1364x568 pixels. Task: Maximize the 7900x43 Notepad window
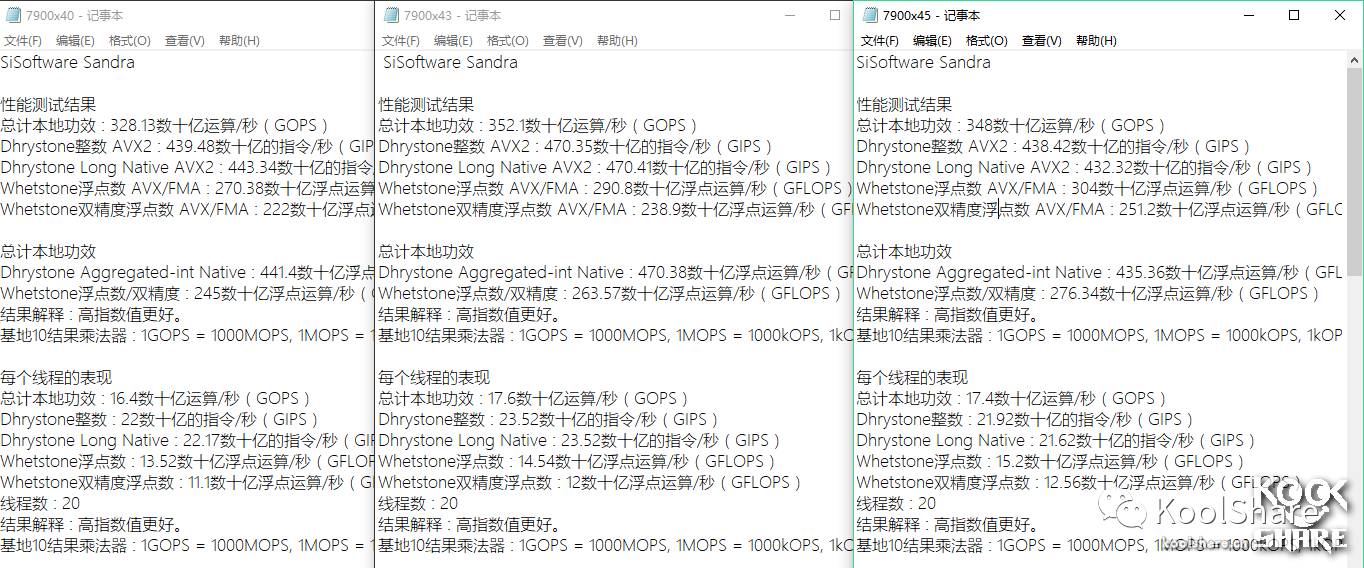pos(835,15)
